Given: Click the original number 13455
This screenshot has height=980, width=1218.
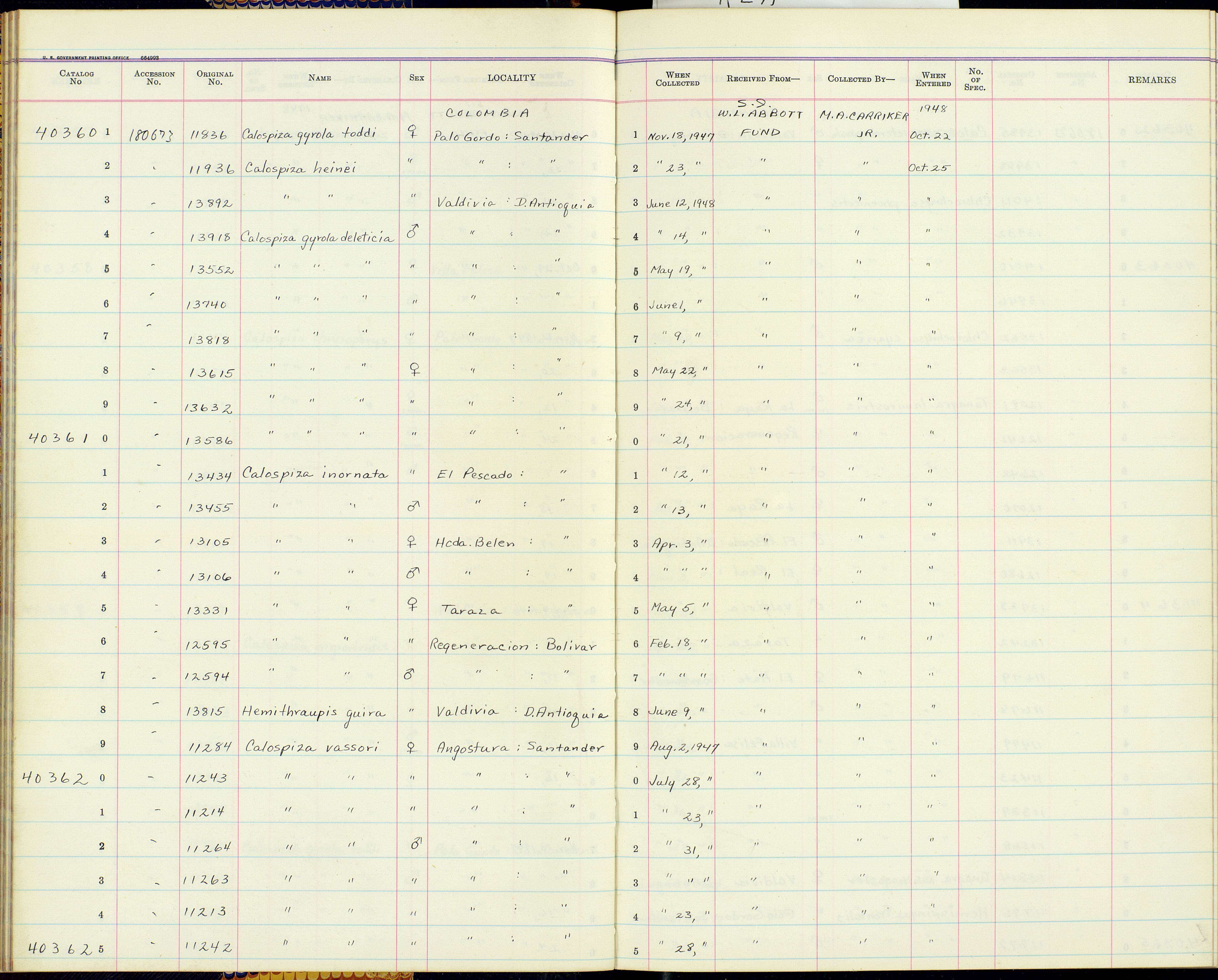Looking at the screenshot, I should pyautogui.click(x=210, y=508).
